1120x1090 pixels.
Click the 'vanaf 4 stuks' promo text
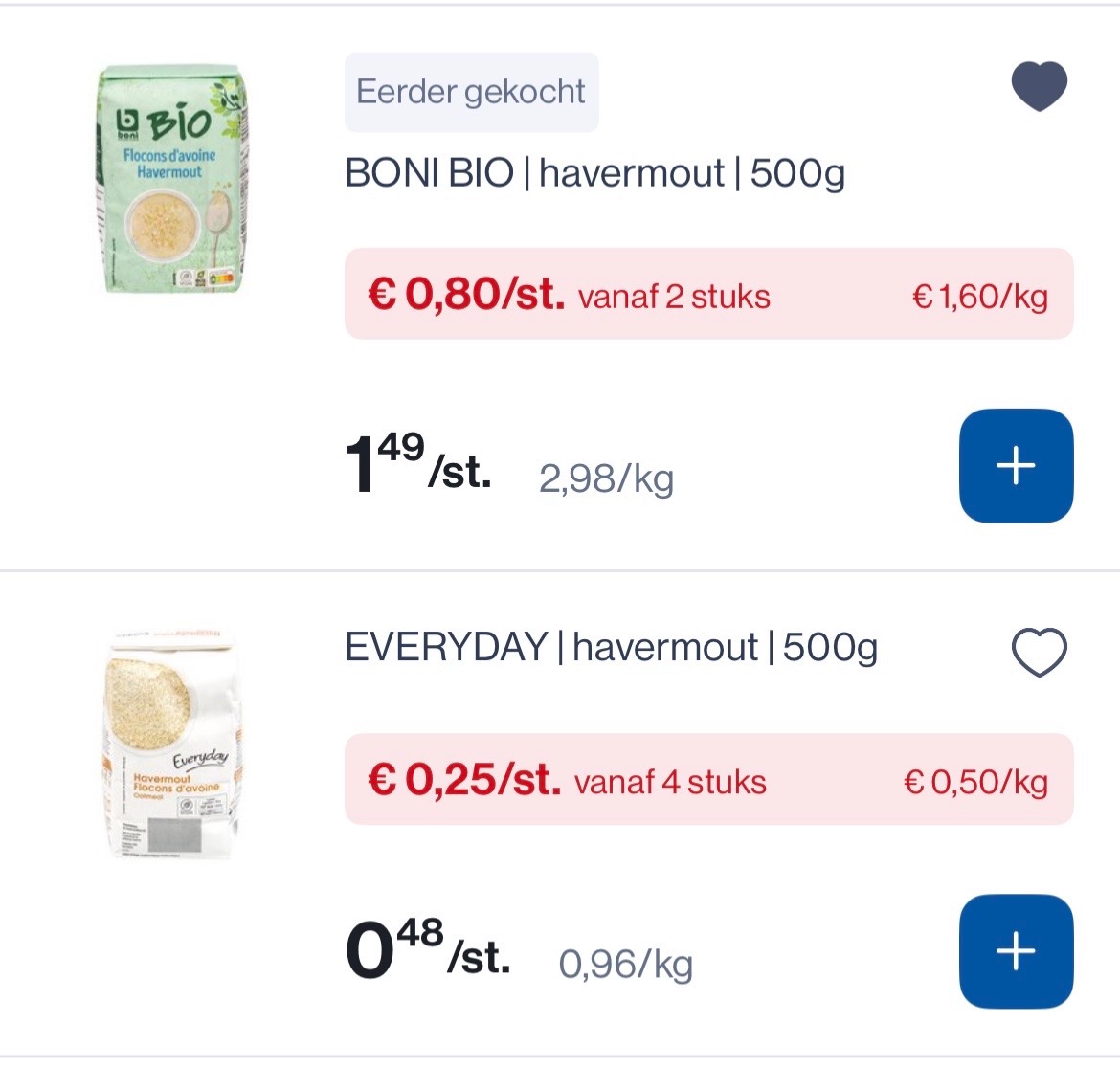point(670,783)
